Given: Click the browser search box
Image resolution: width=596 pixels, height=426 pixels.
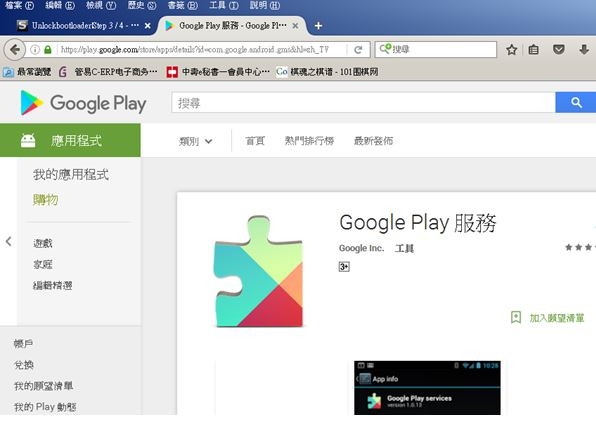Looking at the screenshot, I should click(x=436, y=49).
